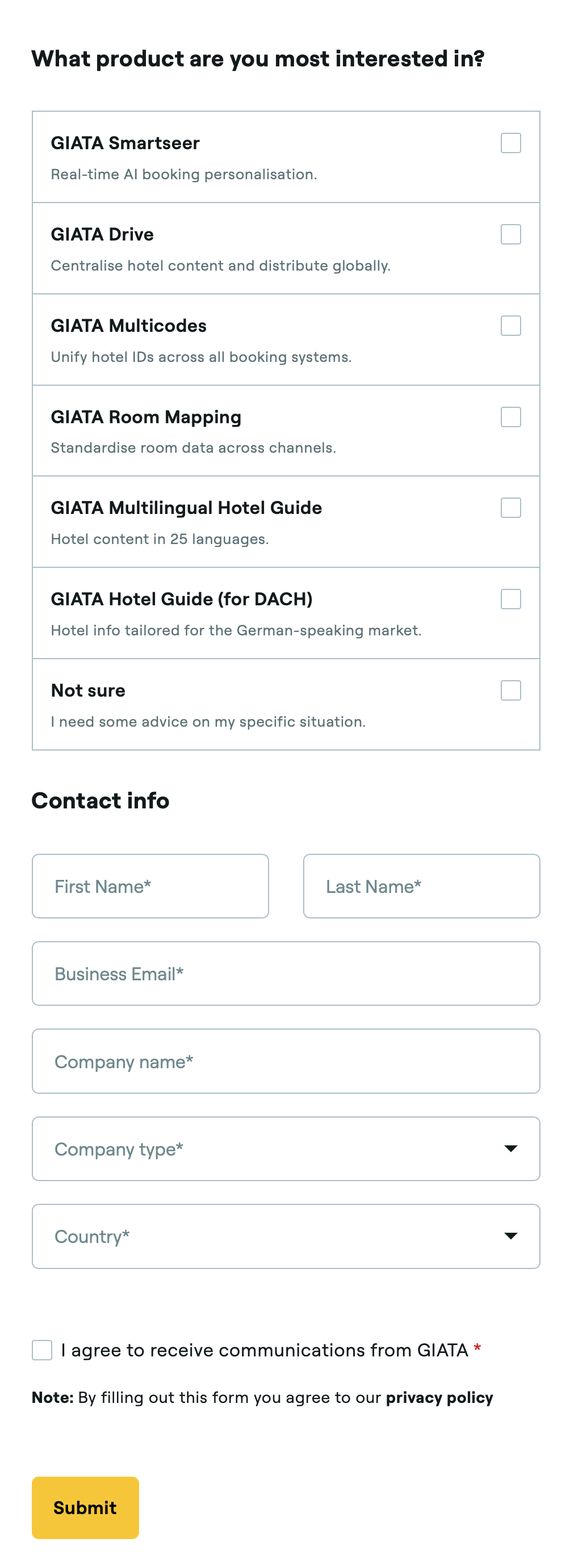
Task: Click the Country dropdown arrow icon
Action: click(510, 1236)
